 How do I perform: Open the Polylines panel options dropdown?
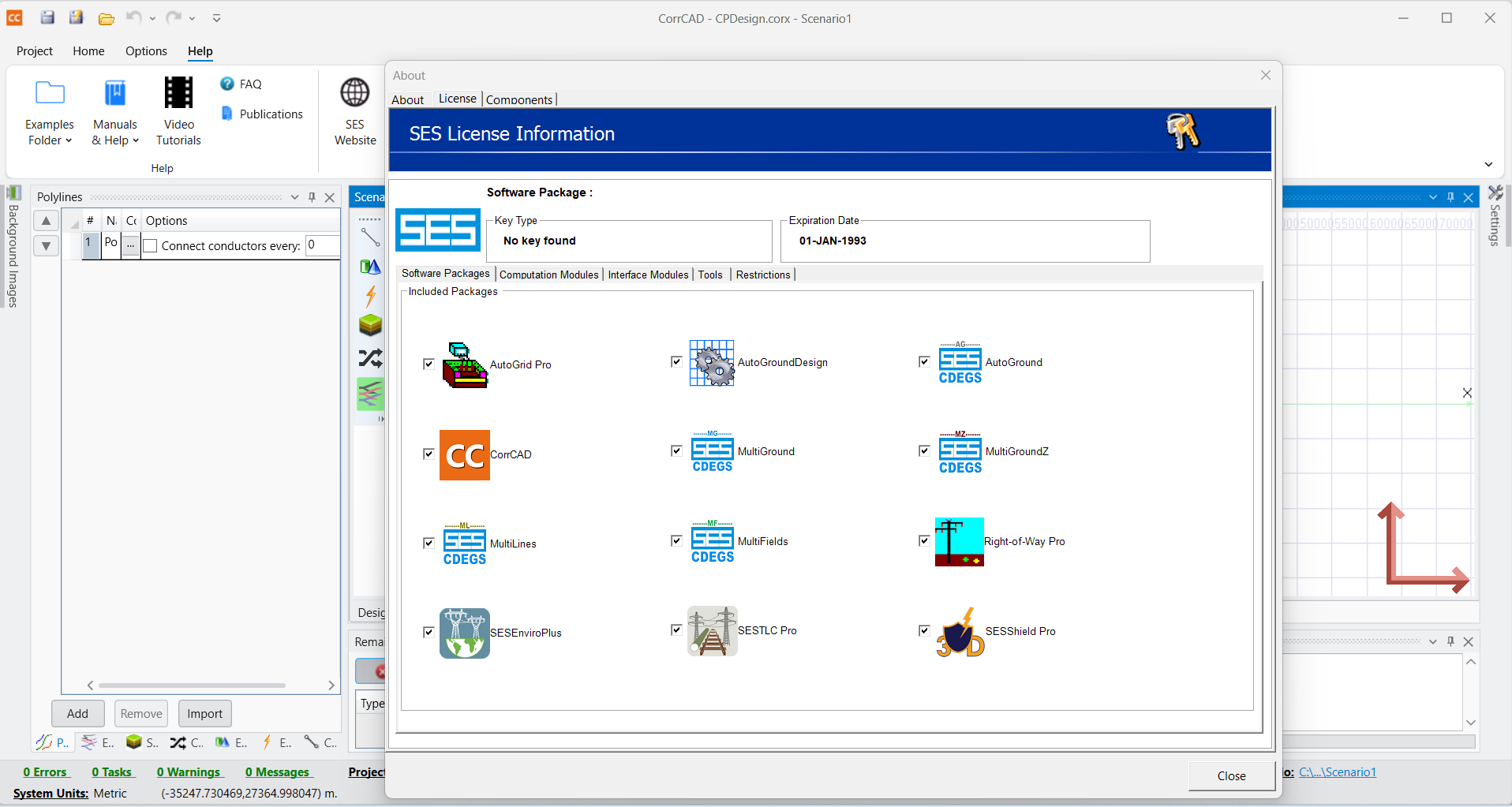click(294, 197)
